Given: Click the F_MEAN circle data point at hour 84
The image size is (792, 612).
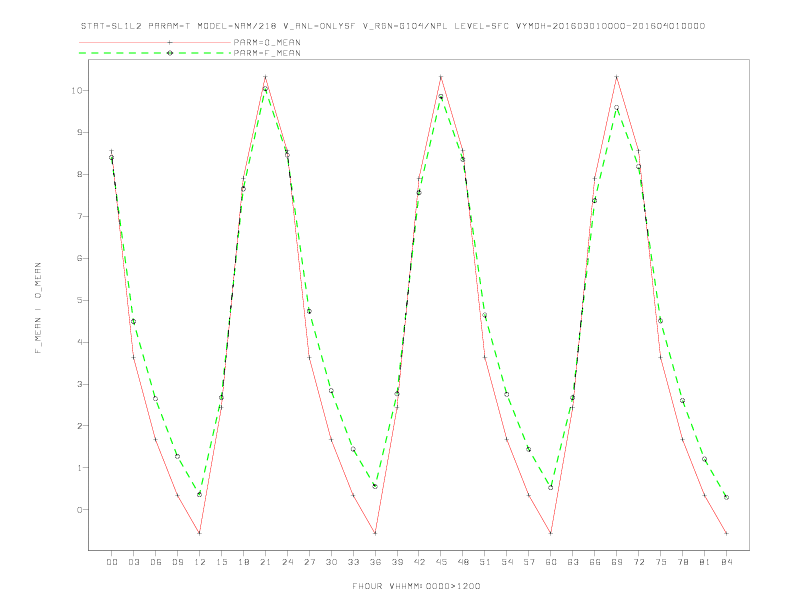Looking at the screenshot, I should (x=726, y=497).
